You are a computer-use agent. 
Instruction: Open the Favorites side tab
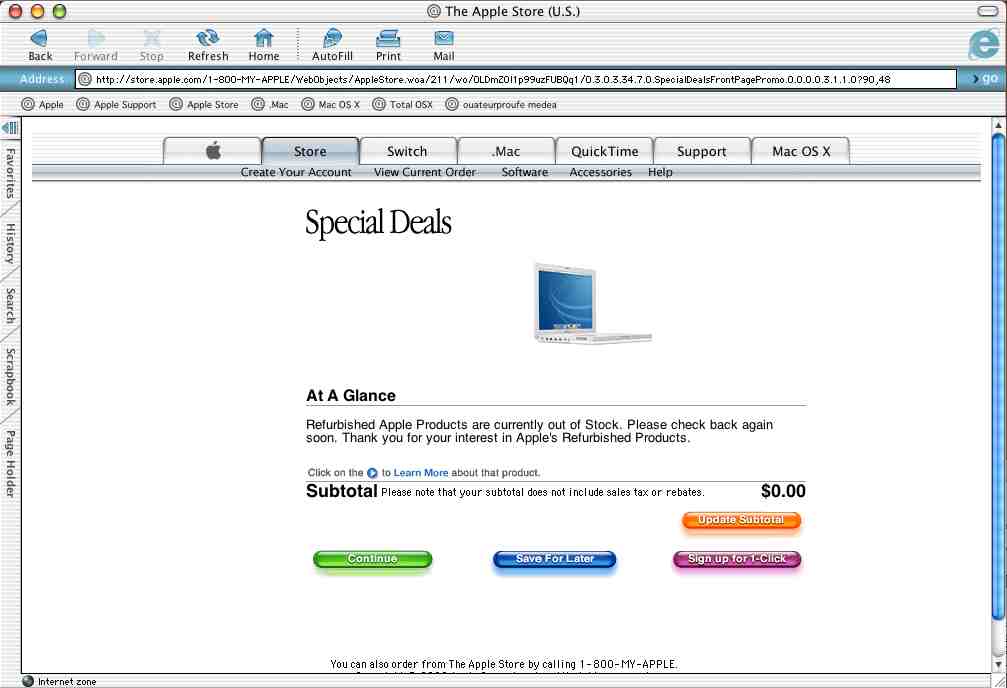coord(10,172)
